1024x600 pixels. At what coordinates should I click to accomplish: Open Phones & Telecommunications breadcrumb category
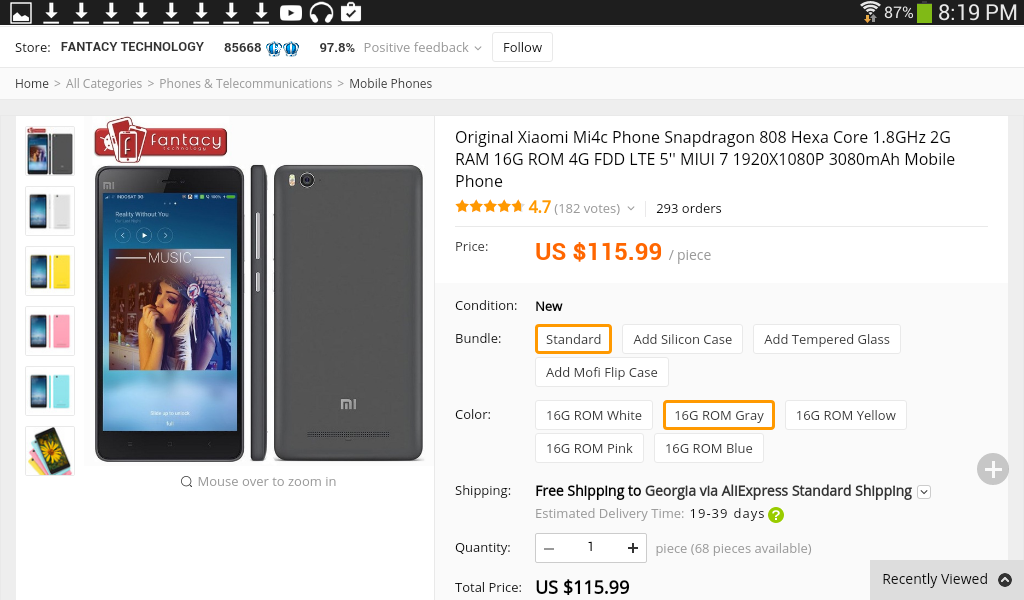[x=245, y=84]
